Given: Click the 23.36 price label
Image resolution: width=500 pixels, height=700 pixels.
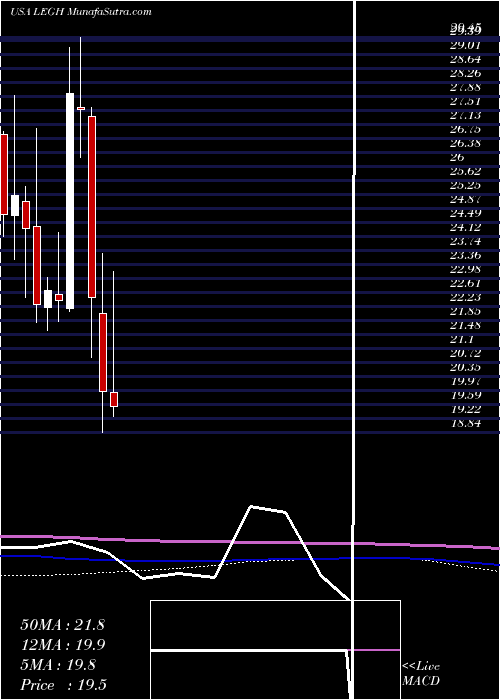Looking at the screenshot, I should coord(465,255).
